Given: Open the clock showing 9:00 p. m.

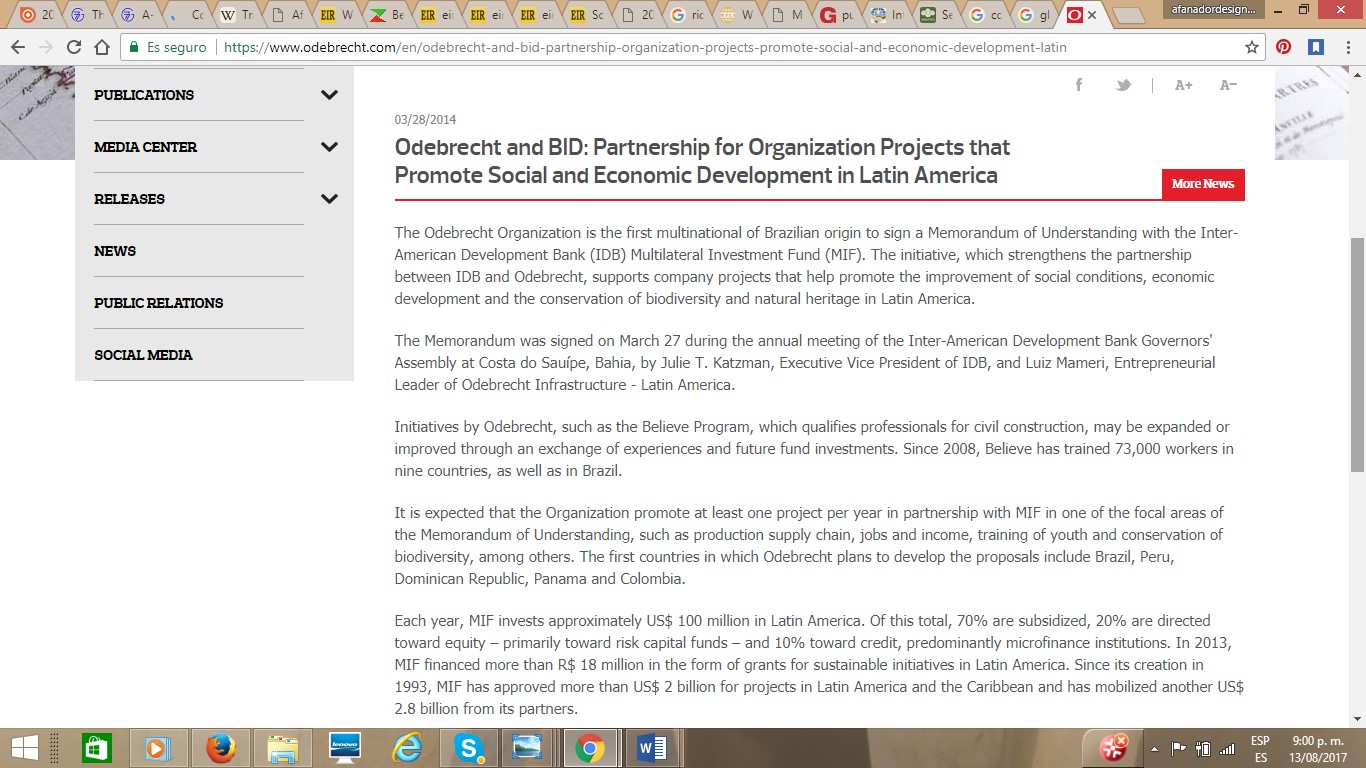Looking at the screenshot, I should click(1320, 749).
